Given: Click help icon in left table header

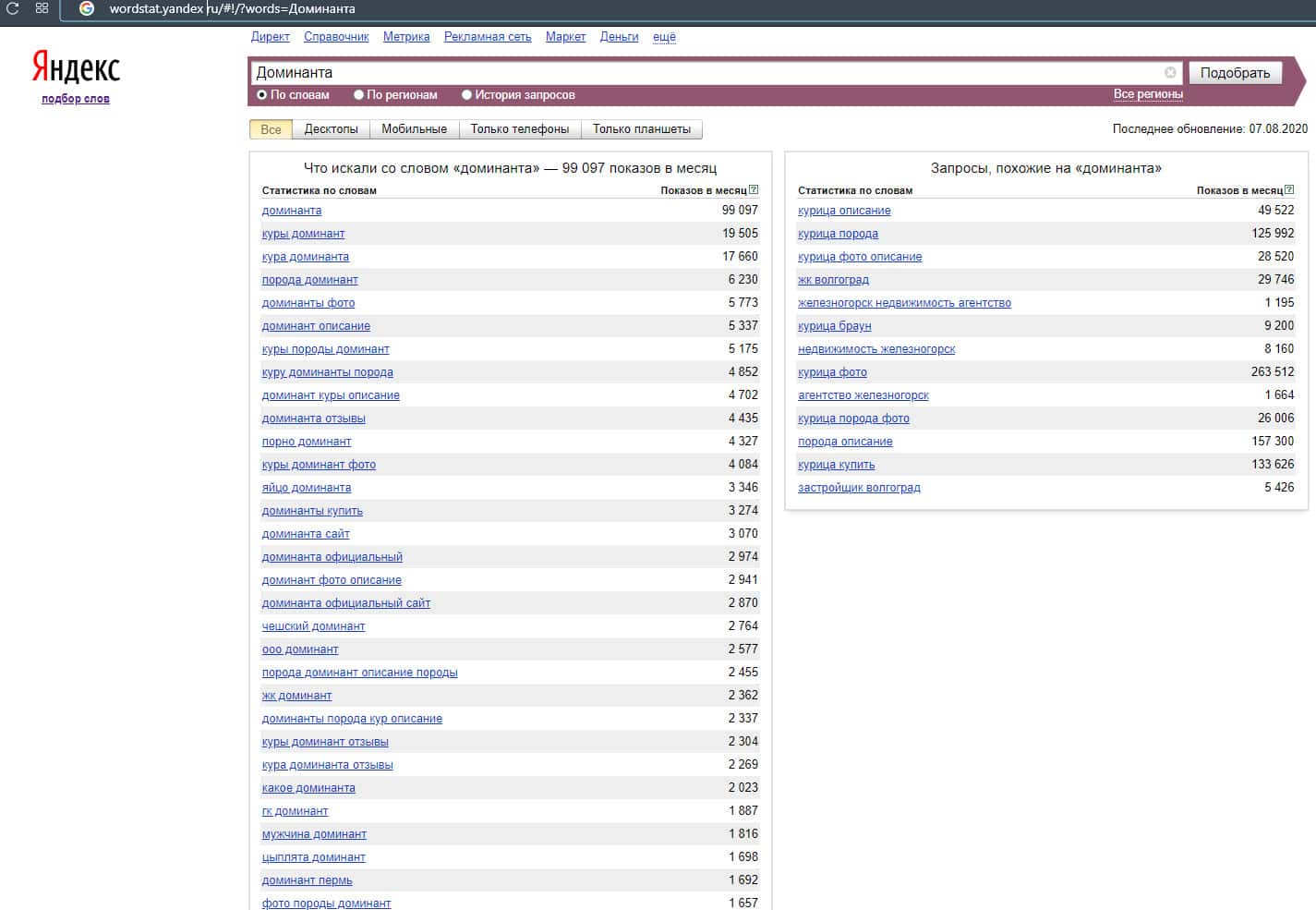Looking at the screenshot, I should pos(754,190).
